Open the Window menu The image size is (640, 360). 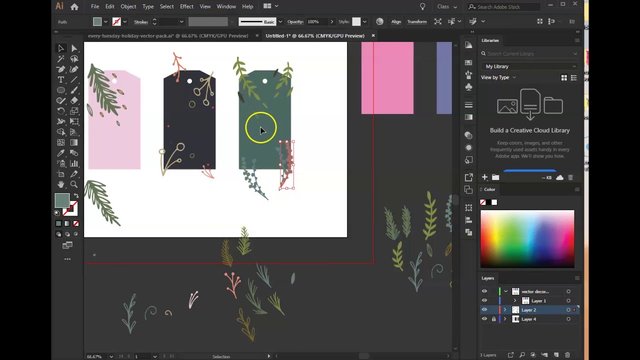tap(226, 7)
